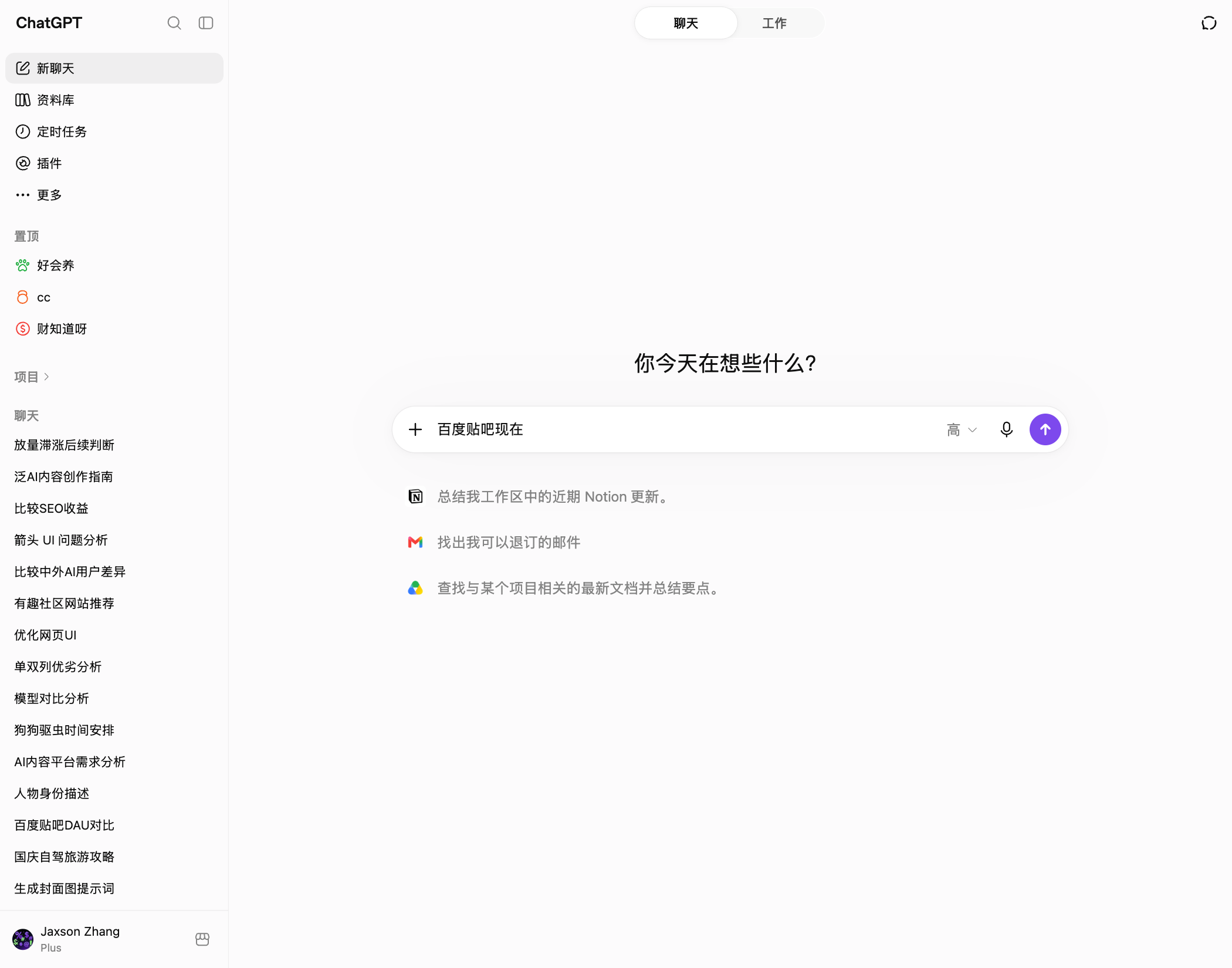
Task: Open chat 有趣社区网站推荐
Action: 114,603
